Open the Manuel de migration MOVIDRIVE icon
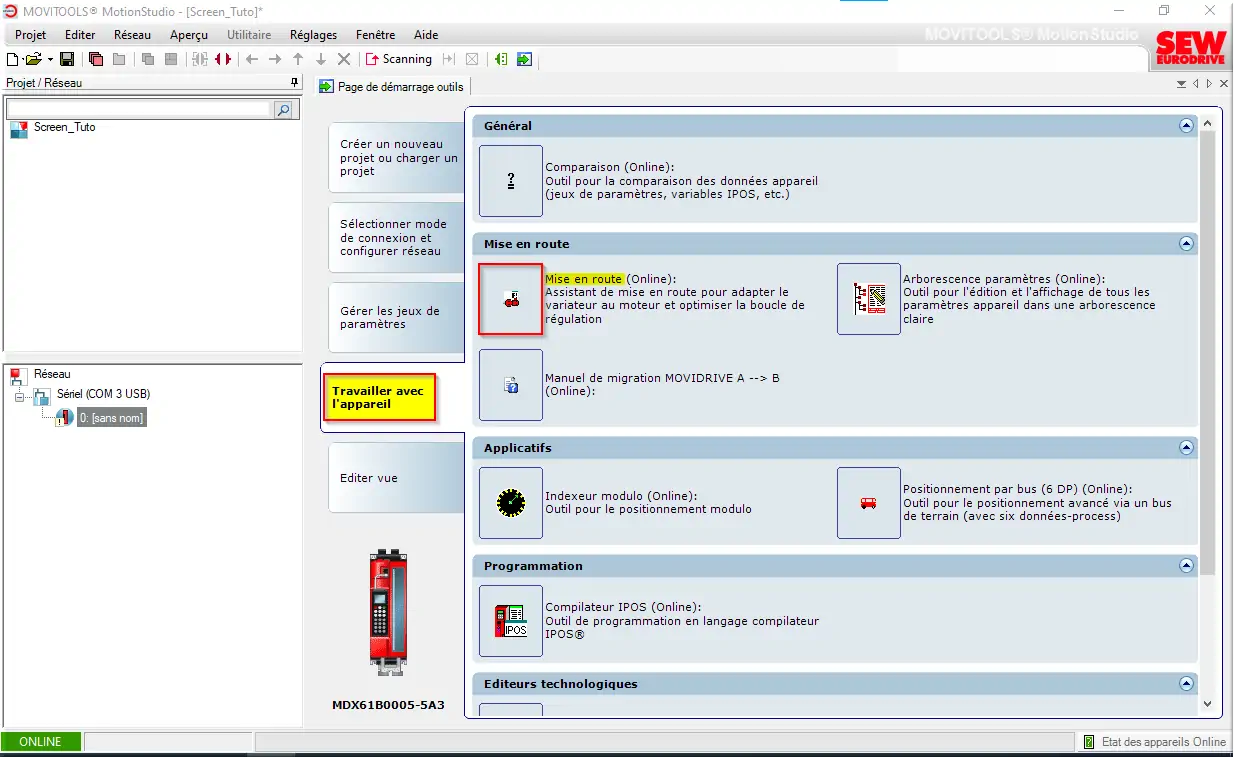This screenshot has height=757, width=1234. click(511, 385)
